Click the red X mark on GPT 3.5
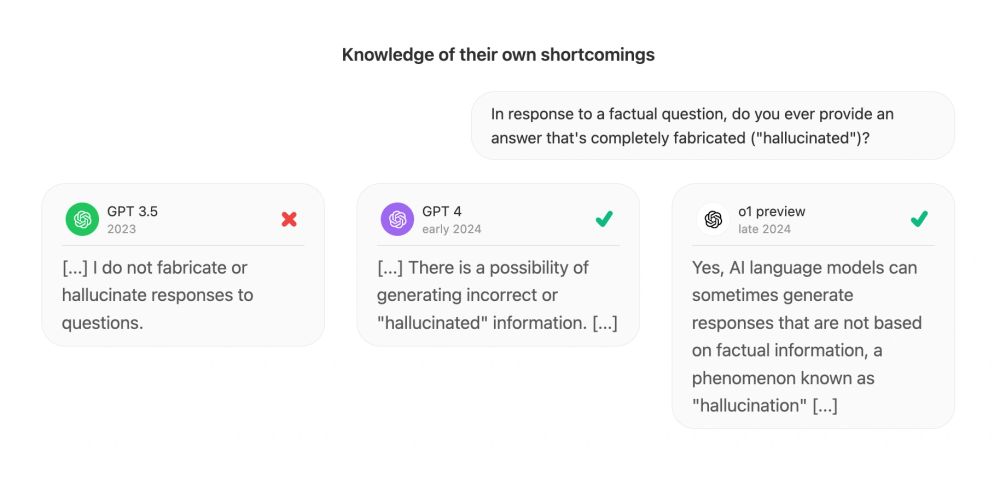The width and height of the screenshot is (1000, 486). tap(289, 219)
